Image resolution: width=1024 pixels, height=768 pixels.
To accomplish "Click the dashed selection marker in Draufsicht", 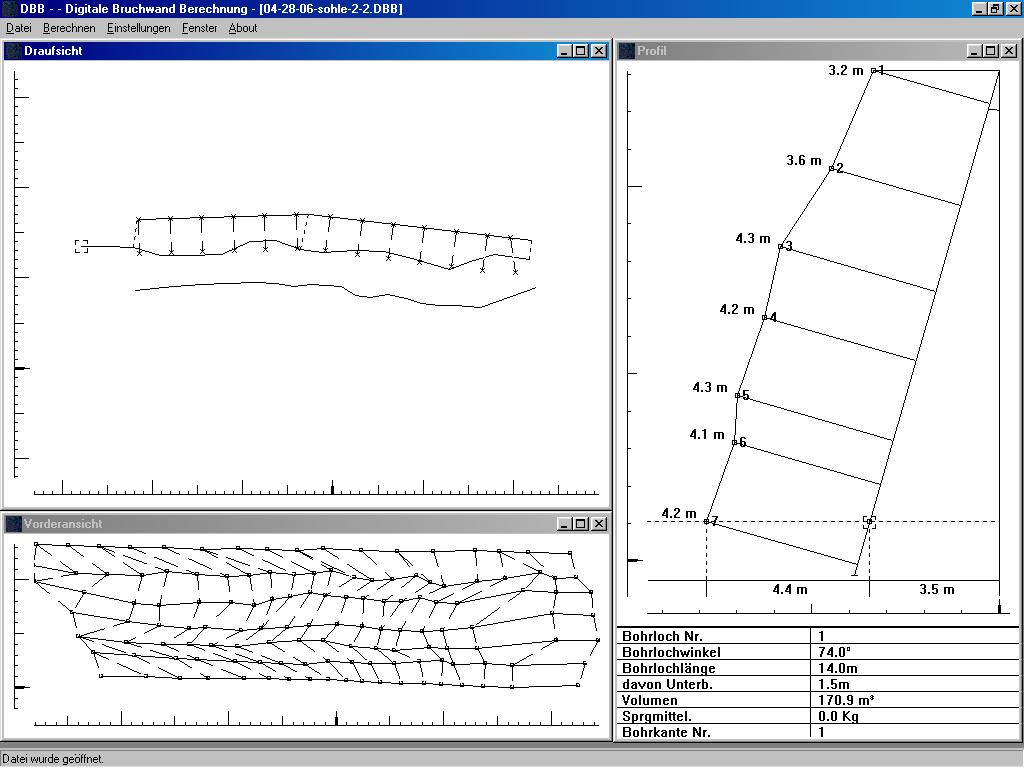I will [x=81, y=246].
